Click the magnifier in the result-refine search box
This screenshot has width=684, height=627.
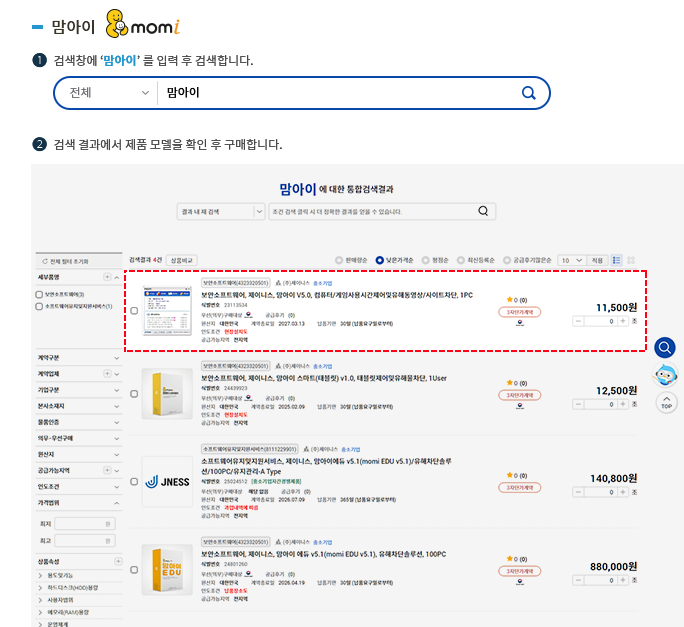483,211
